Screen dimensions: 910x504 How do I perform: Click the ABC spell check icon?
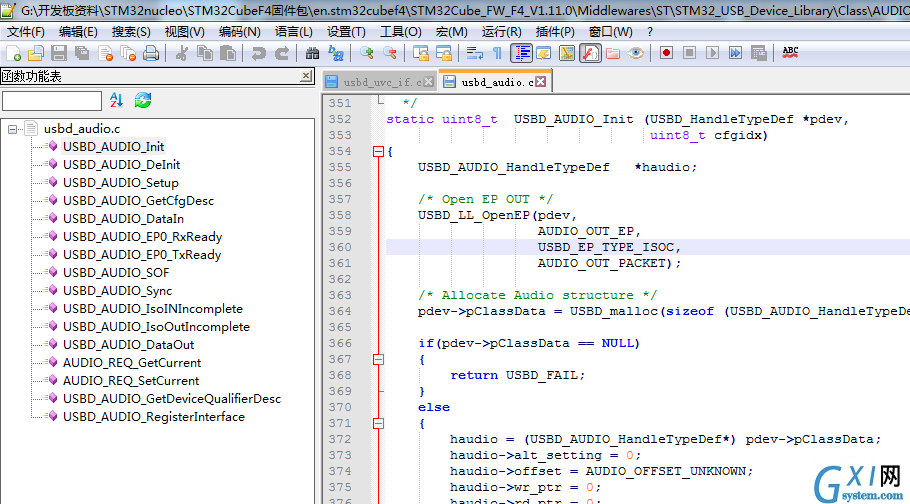(790, 53)
